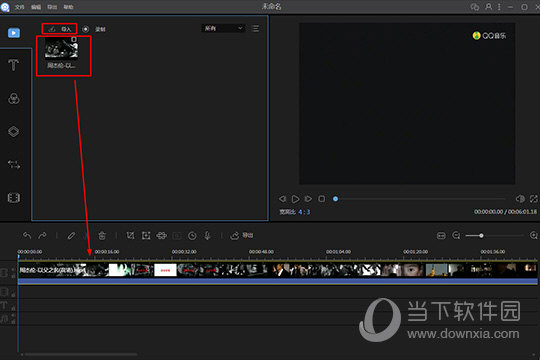Click ruler at 00:00:16.00 marker
The image size is (540, 360).
tap(107, 252)
